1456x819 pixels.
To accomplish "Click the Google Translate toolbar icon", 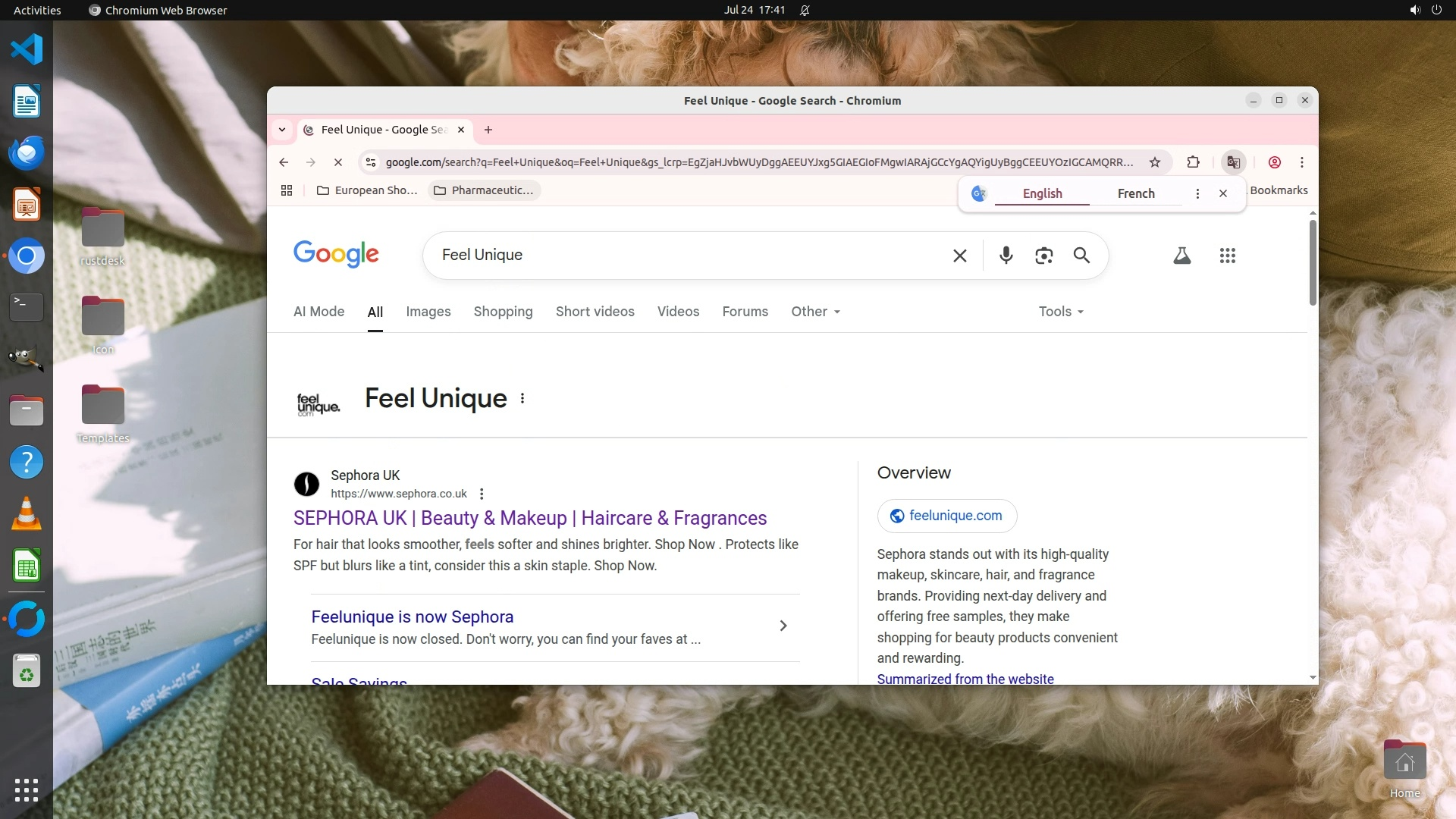I will (1234, 162).
